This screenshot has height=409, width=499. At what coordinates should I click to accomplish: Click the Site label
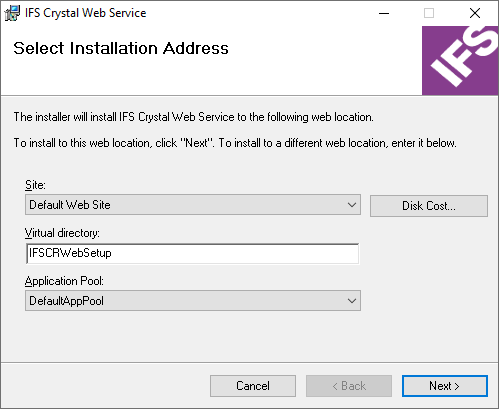(x=35, y=185)
